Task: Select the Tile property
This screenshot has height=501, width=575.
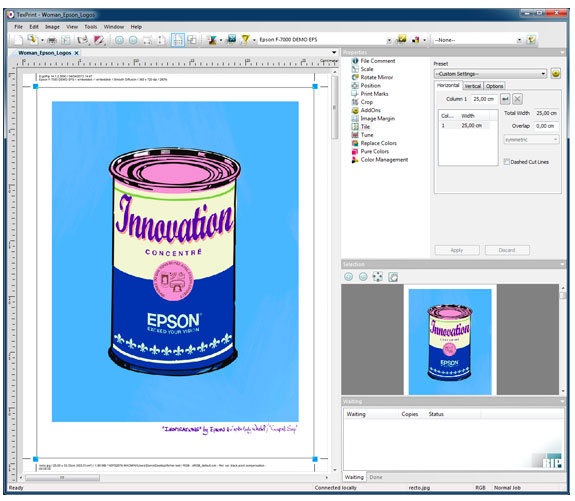Action: [365, 127]
